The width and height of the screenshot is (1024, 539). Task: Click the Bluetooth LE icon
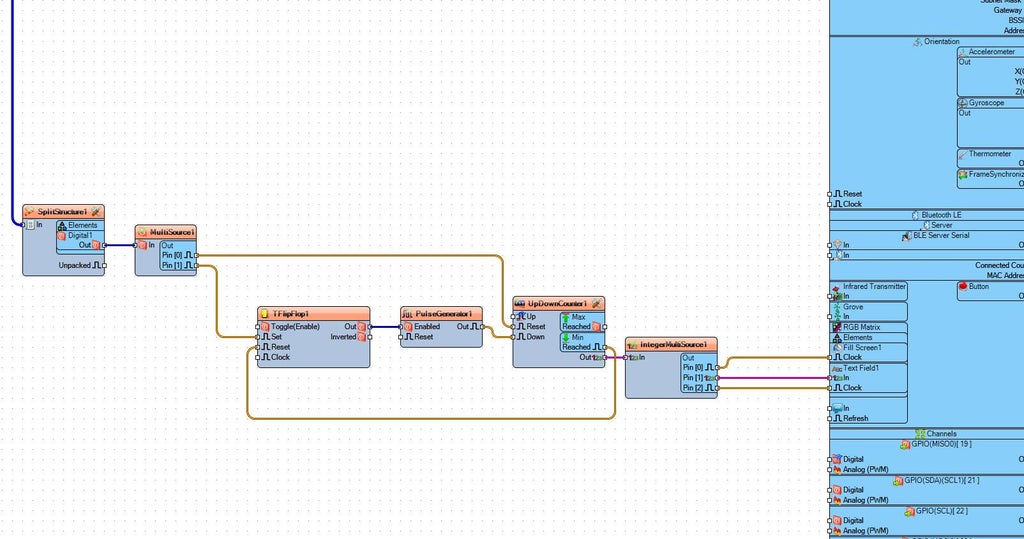click(x=915, y=215)
